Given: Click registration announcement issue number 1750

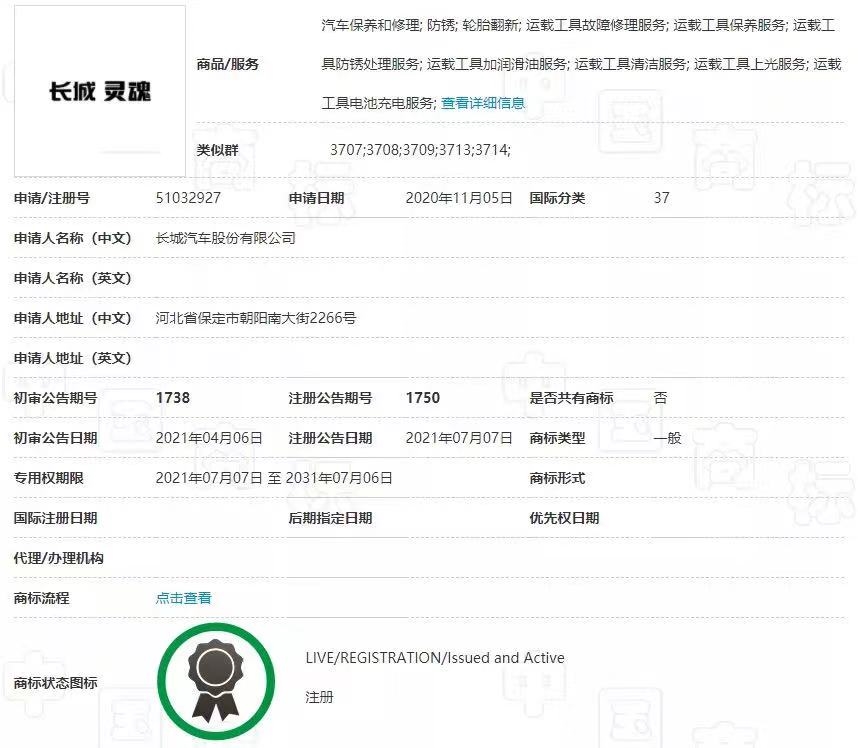Looking at the screenshot, I should click(x=422, y=398).
